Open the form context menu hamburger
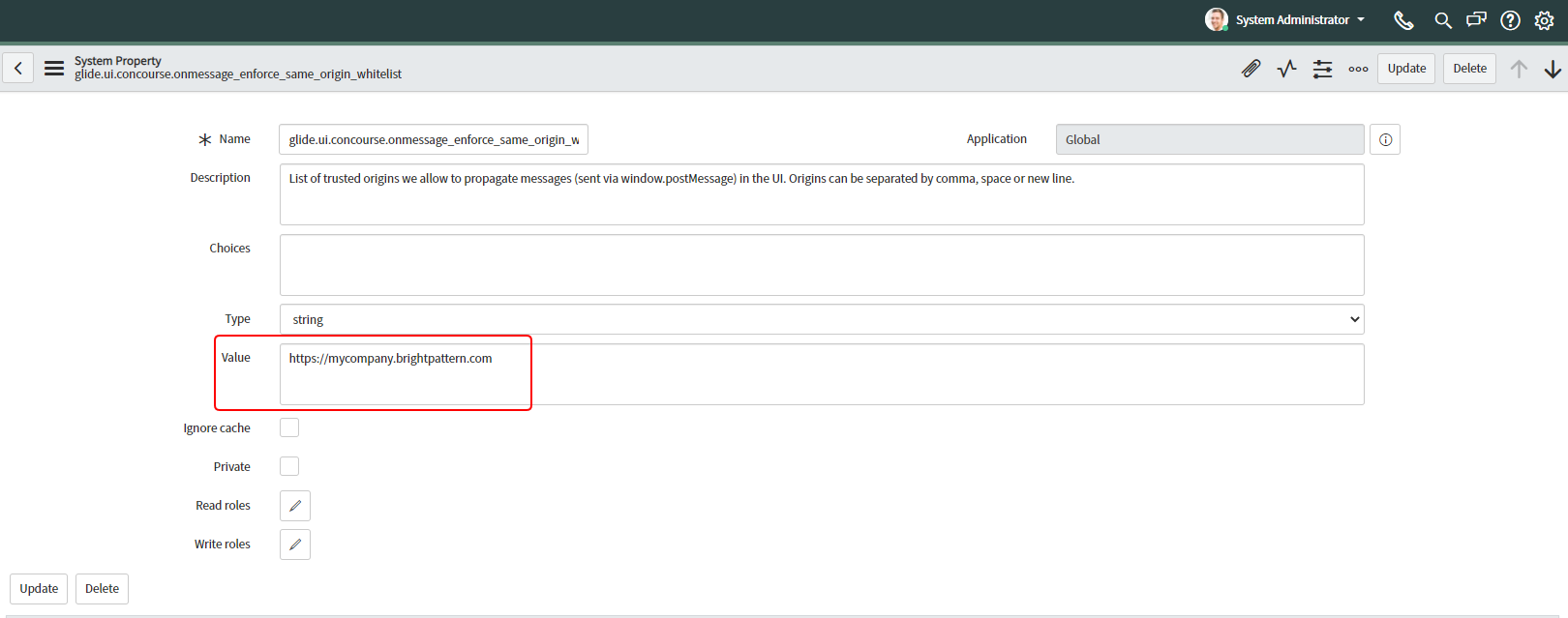The width and height of the screenshot is (1568, 618). pos(54,68)
